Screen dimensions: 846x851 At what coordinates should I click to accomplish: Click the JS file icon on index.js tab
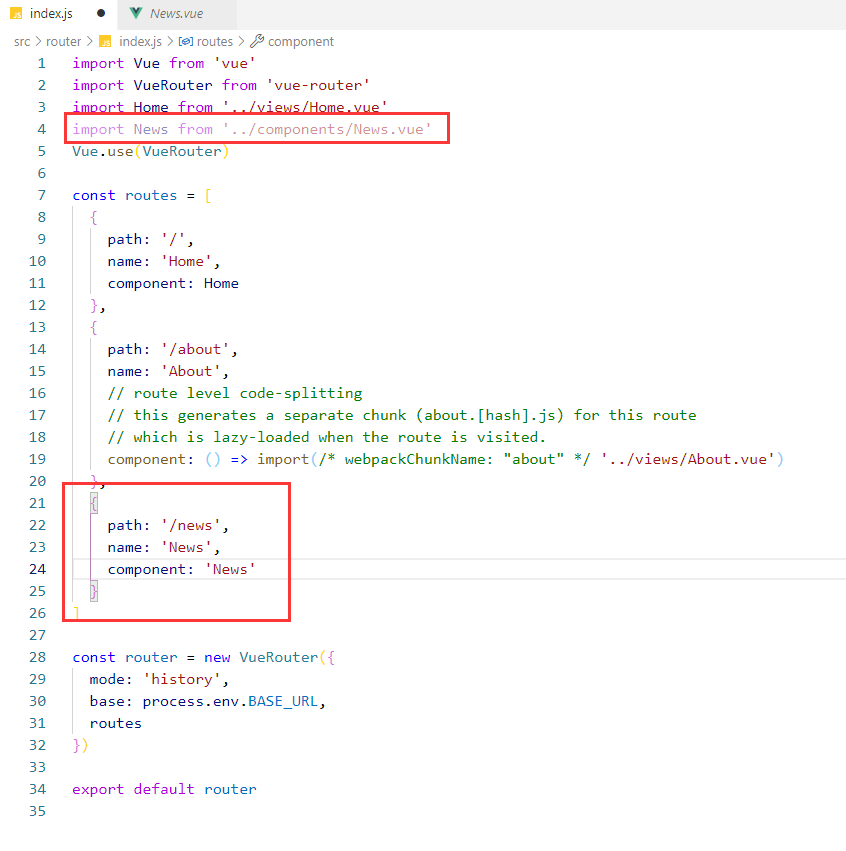pyautogui.click(x=16, y=14)
